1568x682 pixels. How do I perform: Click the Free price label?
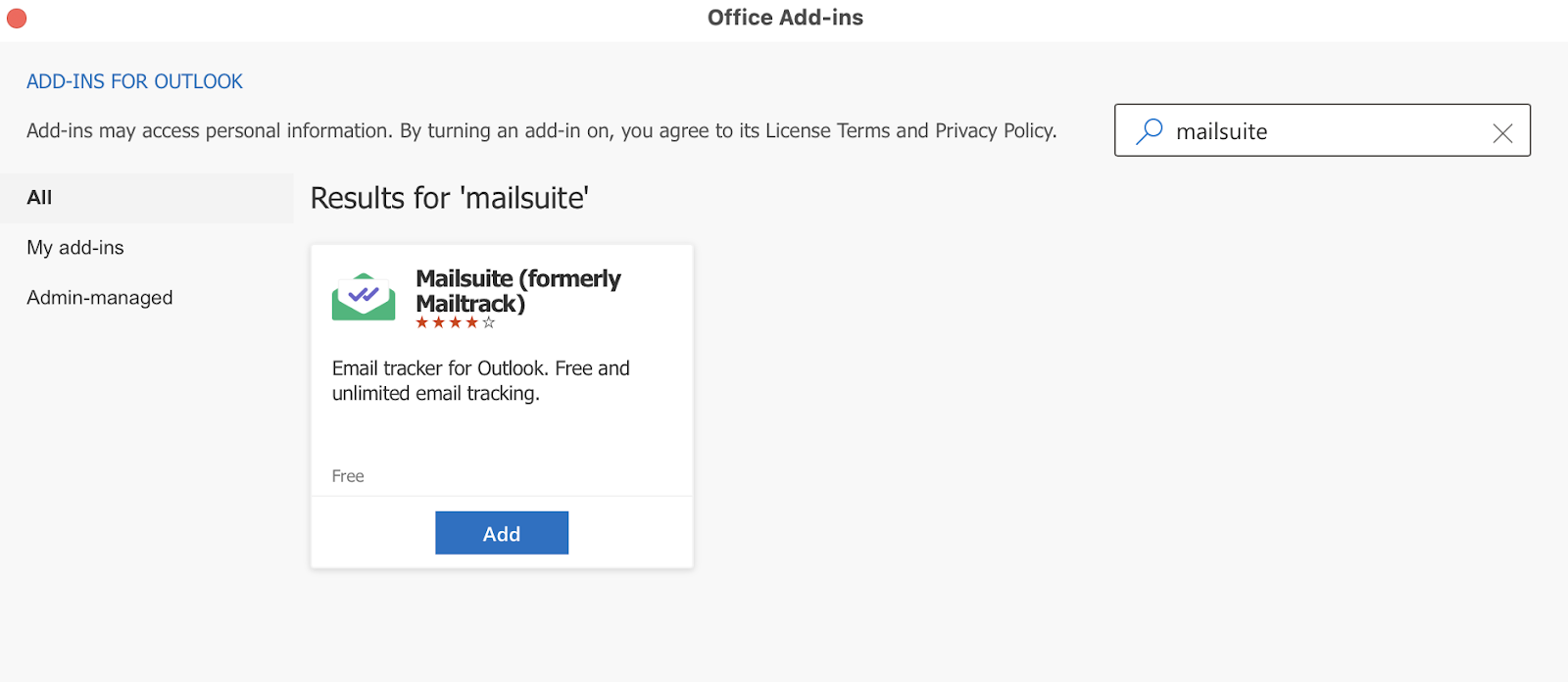(348, 476)
